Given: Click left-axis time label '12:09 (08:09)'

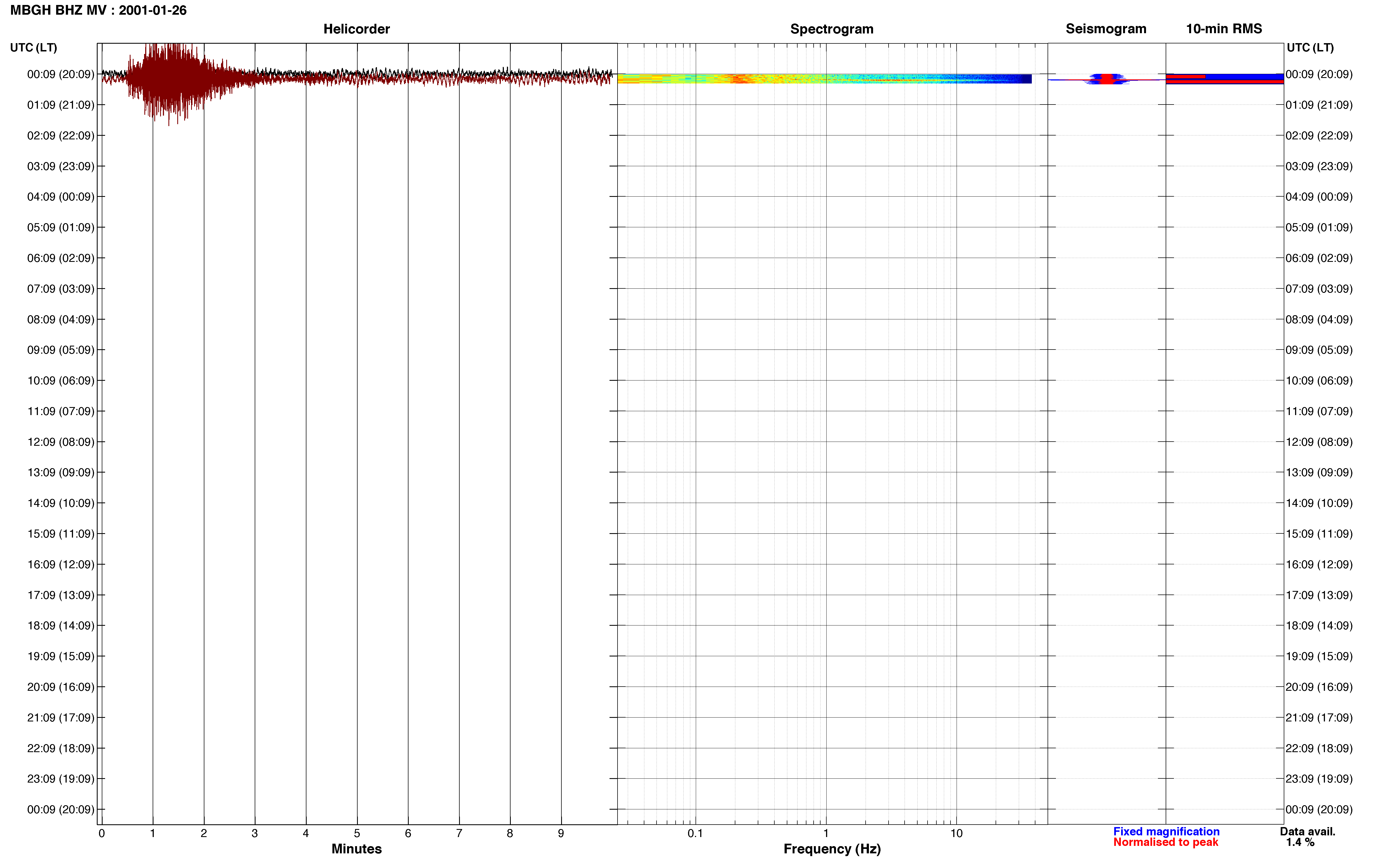Looking at the screenshot, I should (61, 442).
